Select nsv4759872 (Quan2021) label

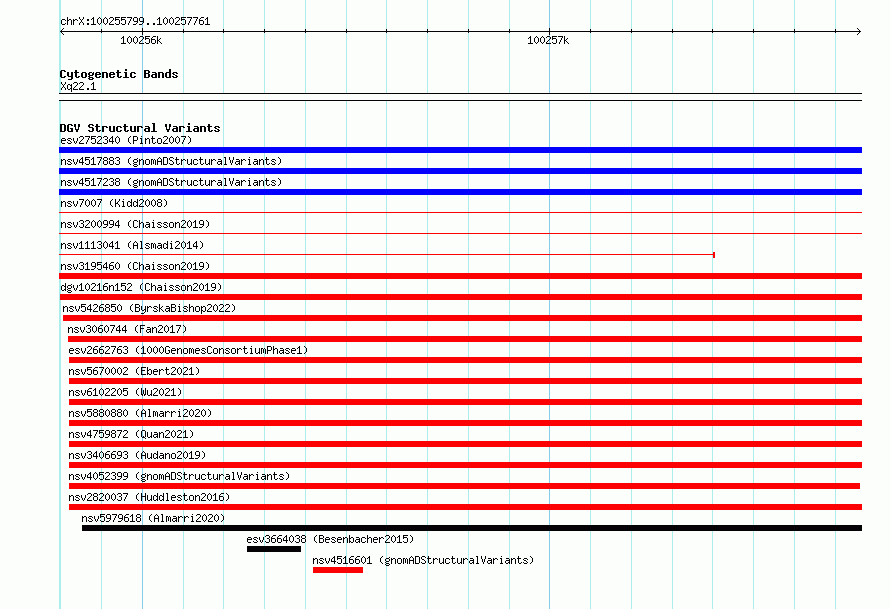(x=131, y=434)
